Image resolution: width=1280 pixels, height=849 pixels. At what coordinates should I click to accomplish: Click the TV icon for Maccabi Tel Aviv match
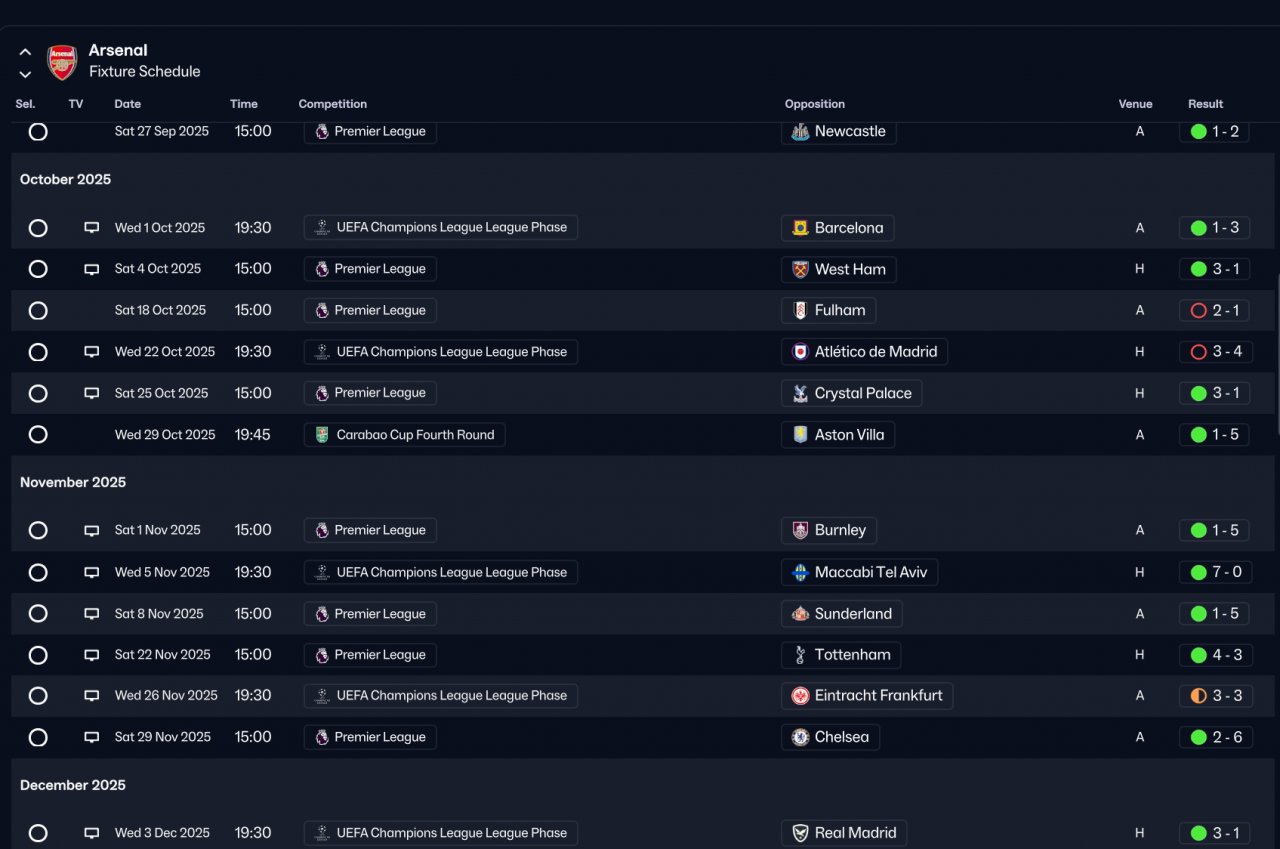pyautogui.click(x=92, y=573)
